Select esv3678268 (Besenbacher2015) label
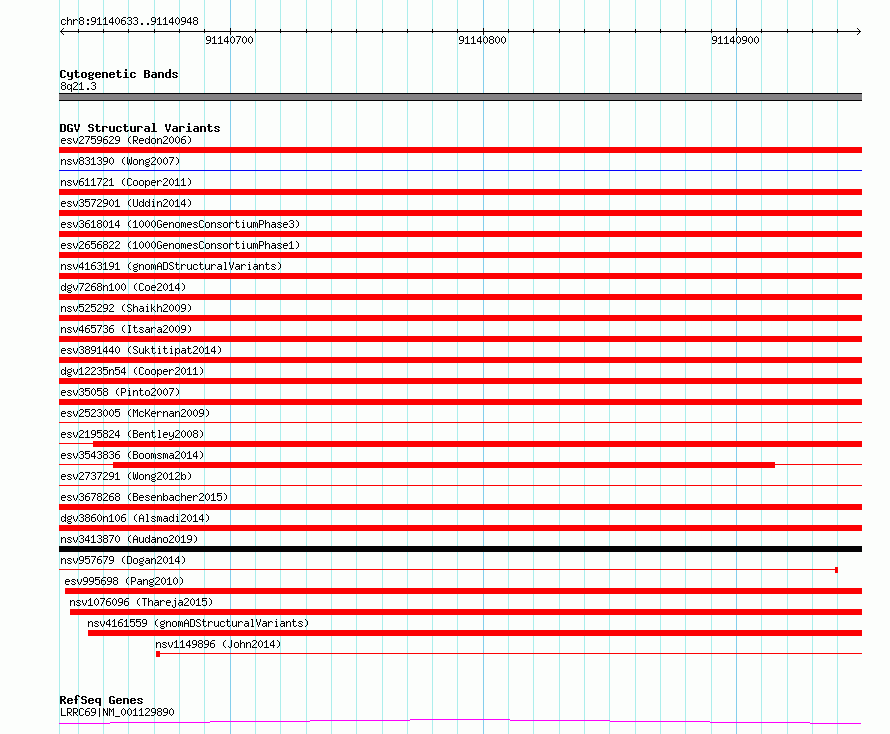 pos(144,497)
